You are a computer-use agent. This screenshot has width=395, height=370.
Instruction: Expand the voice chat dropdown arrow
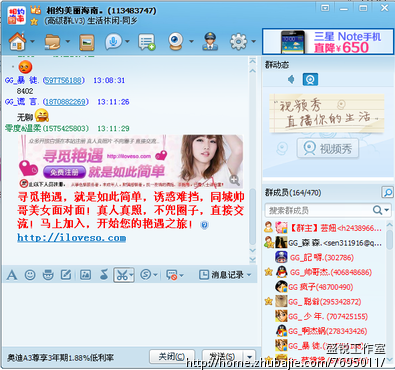pos(127,42)
